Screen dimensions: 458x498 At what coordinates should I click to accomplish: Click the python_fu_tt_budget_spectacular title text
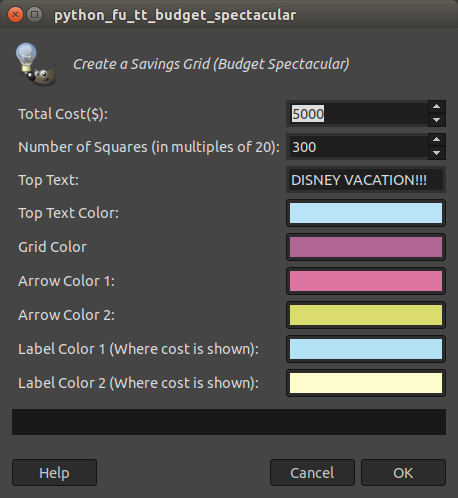pos(175,15)
